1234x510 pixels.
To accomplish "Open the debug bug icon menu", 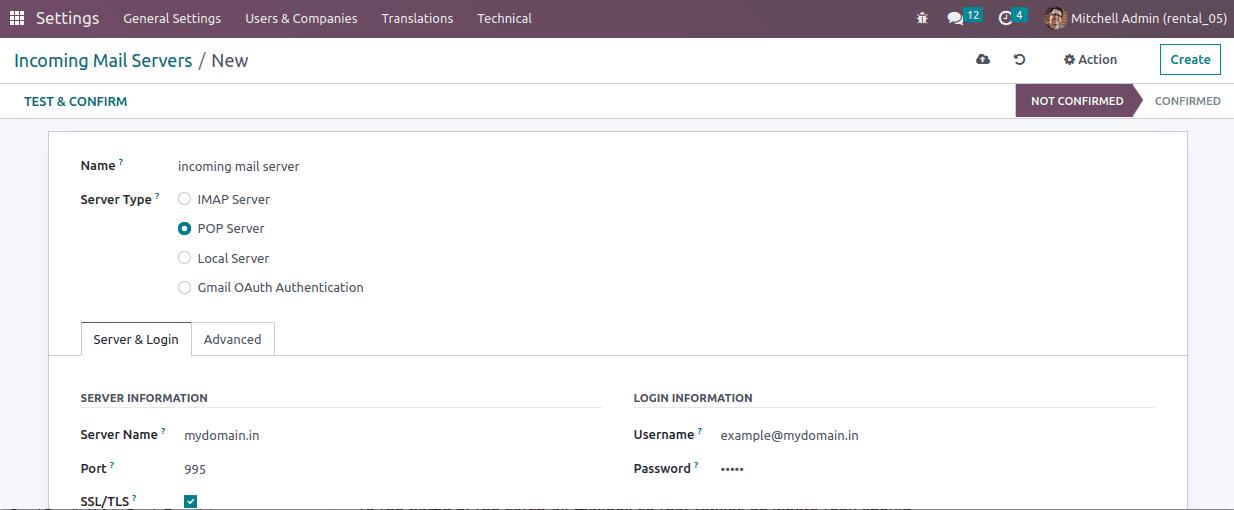I will [x=922, y=18].
